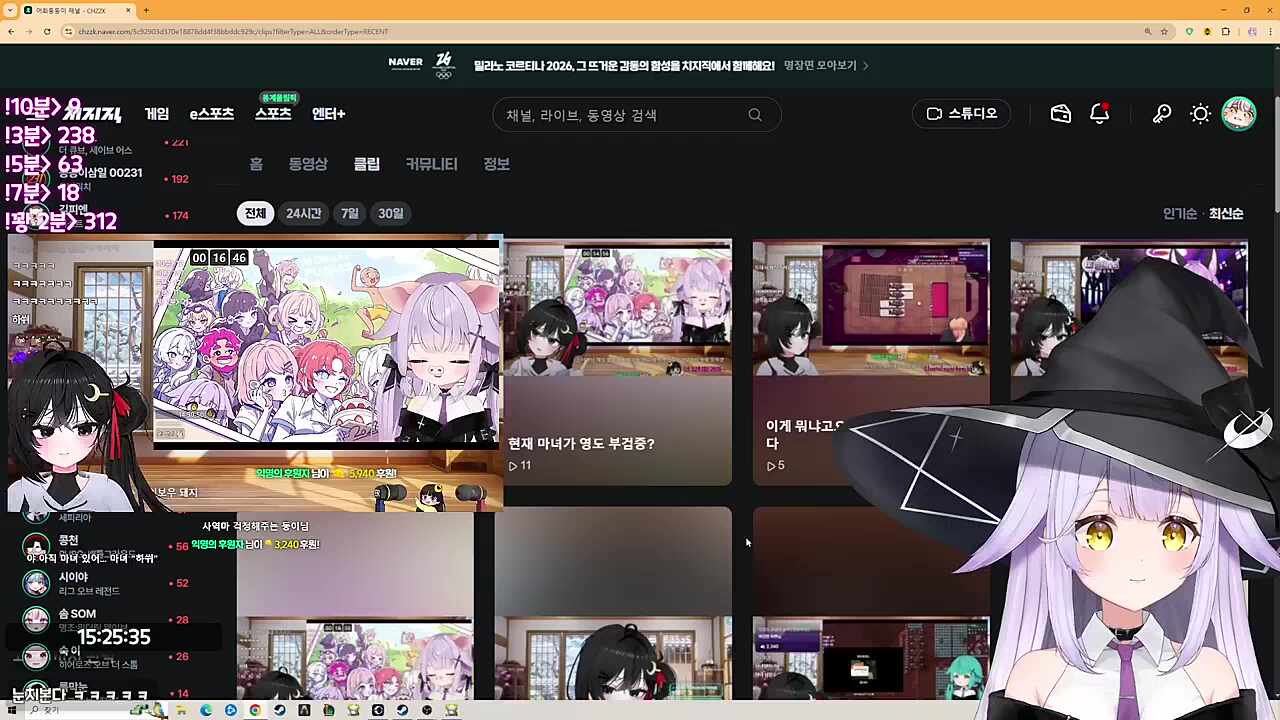Viewport: 1280px width, 720px height.
Task: Select the 30일 period option
Action: click(390, 212)
